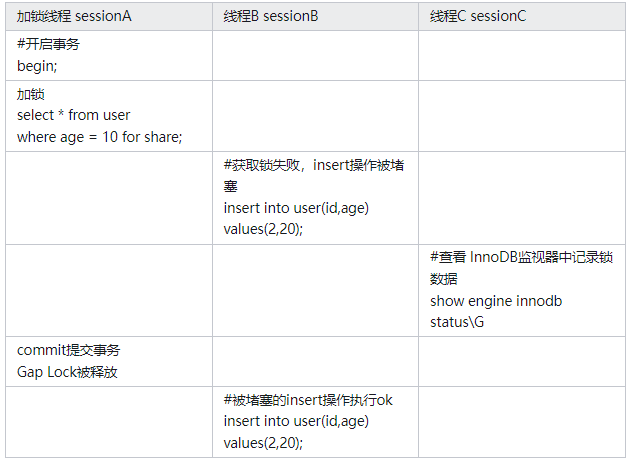Viewport: 631px width, 468px height.
Task: Click the 线程C sessionC column header
Action: [x=522, y=16]
